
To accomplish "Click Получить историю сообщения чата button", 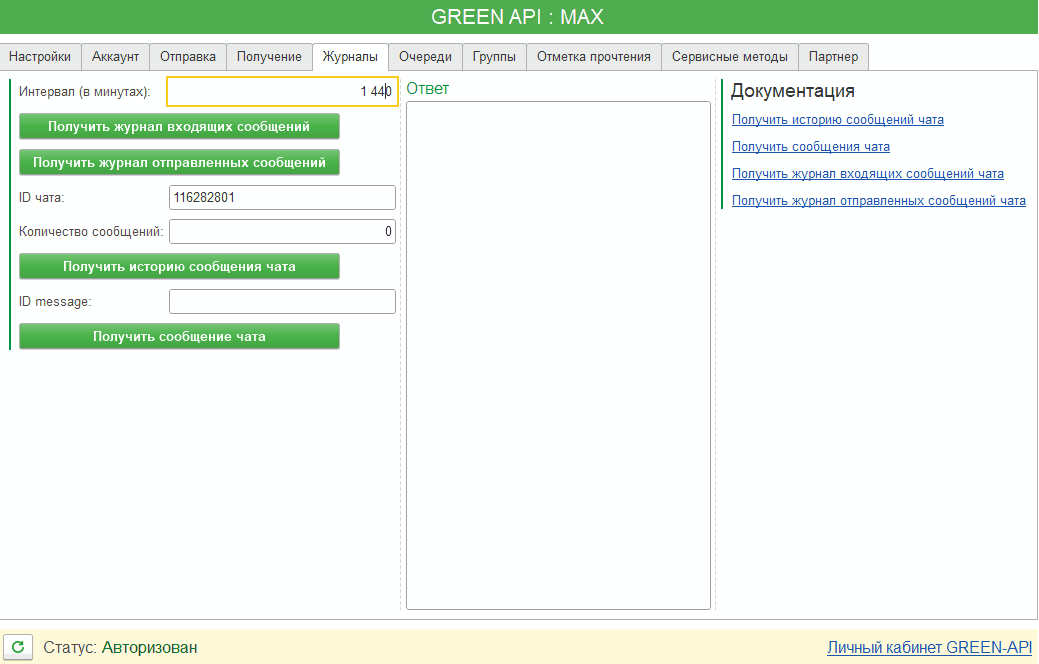I will pos(180,266).
